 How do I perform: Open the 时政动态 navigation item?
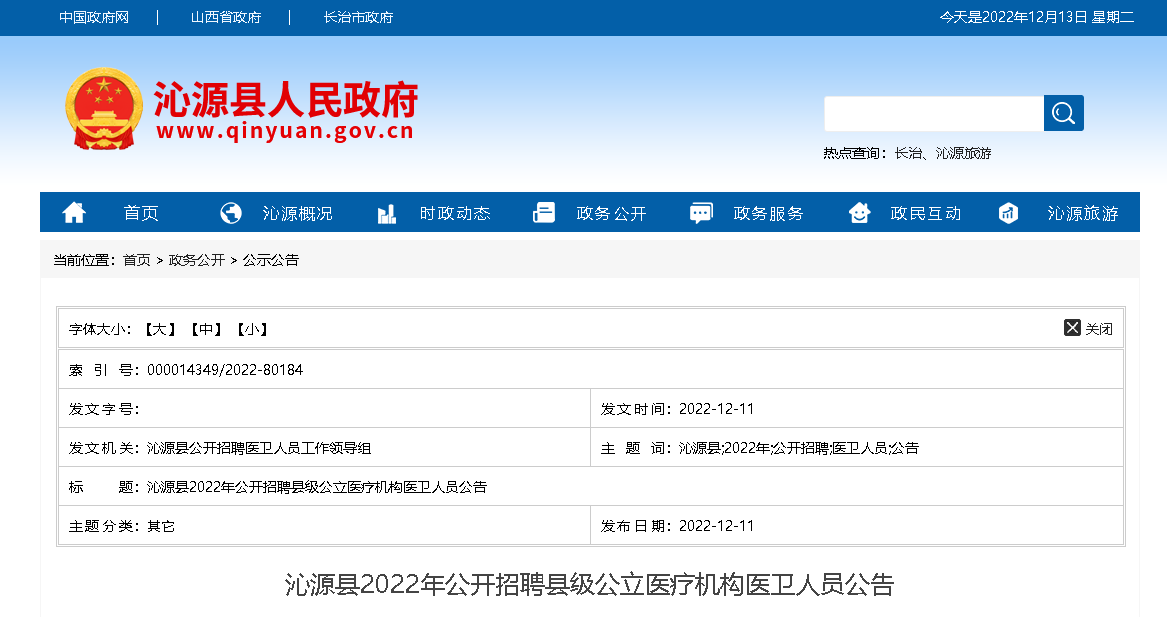(455, 214)
